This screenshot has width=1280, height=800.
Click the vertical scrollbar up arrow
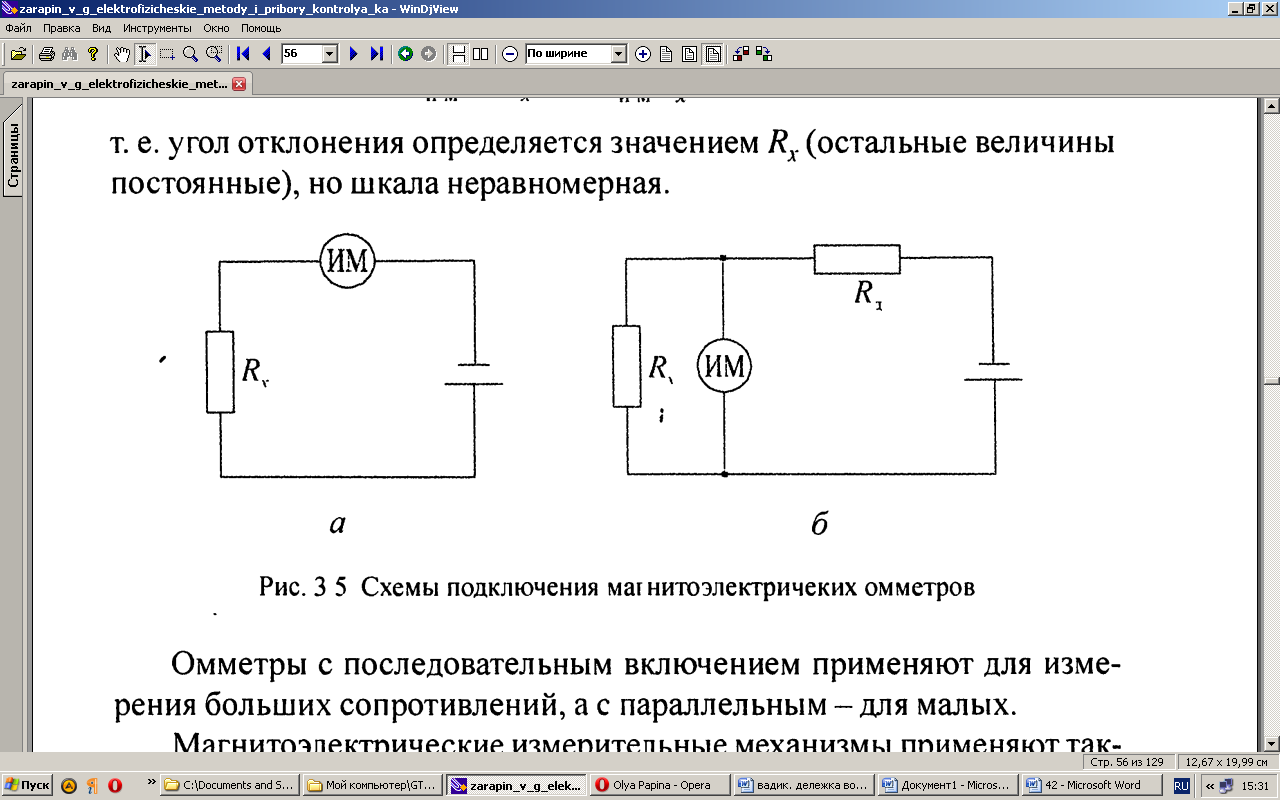point(1272,106)
